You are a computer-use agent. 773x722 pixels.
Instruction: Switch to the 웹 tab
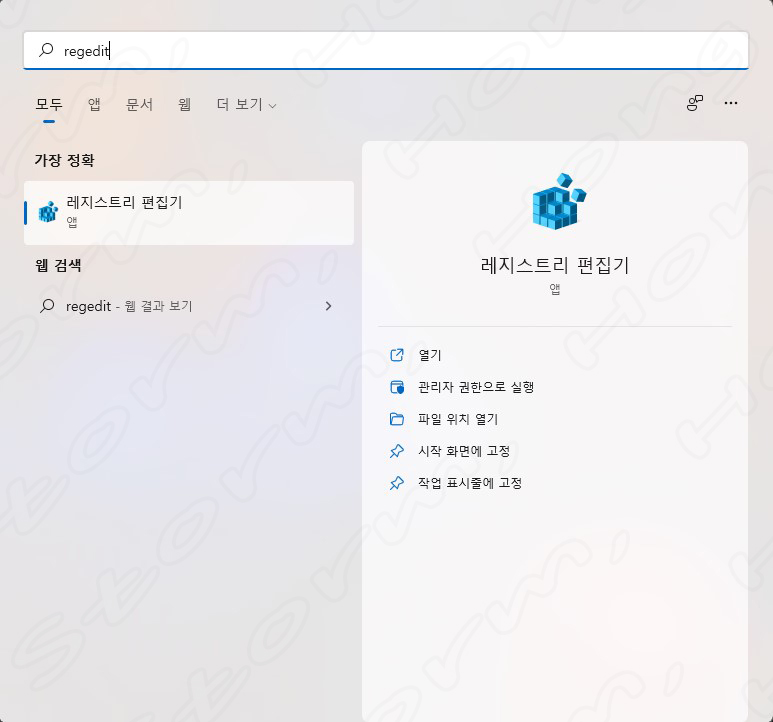(184, 104)
